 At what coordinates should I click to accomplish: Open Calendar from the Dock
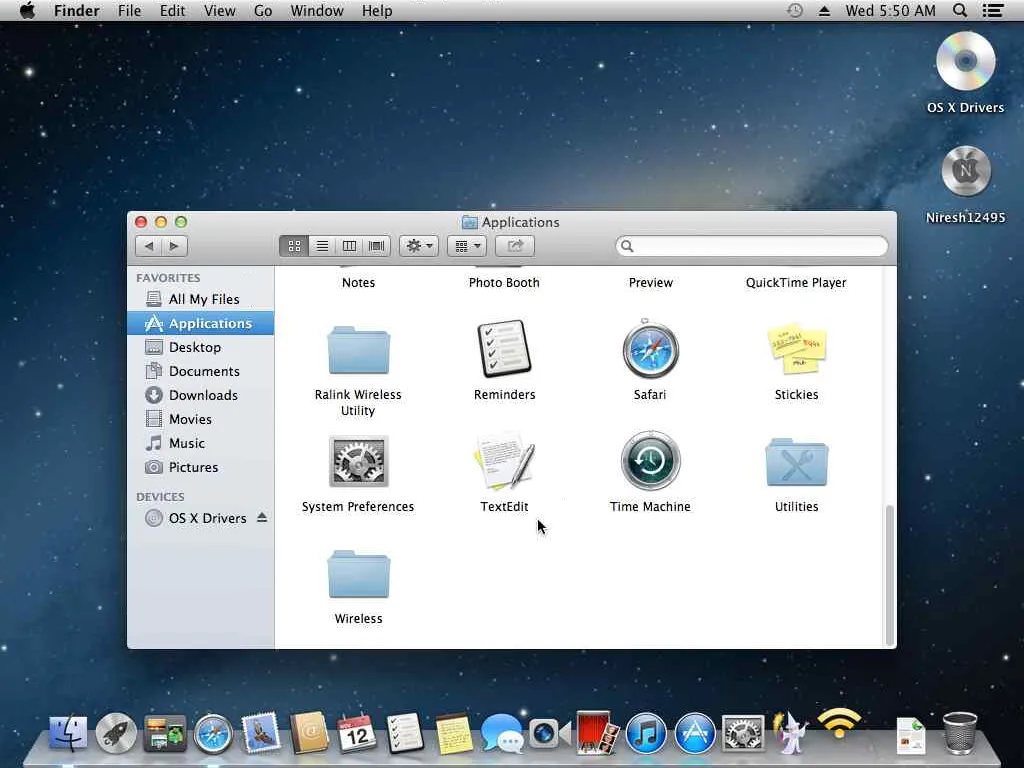(x=357, y=733)
